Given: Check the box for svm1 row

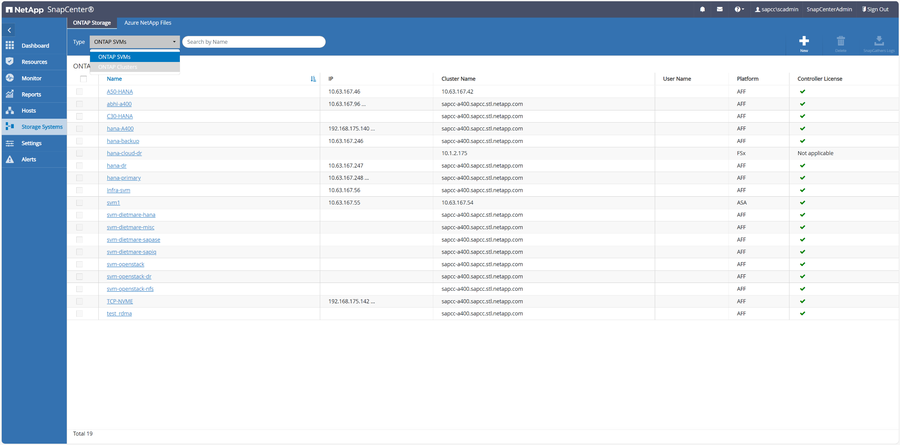Looking at the screenshot, I should click(79, 203).
